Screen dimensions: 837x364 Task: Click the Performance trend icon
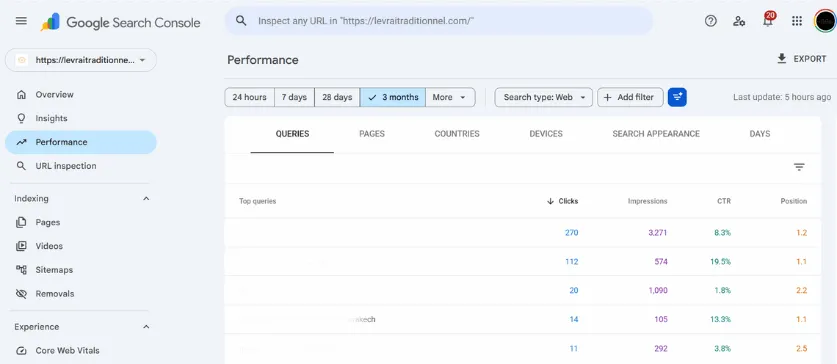(21, 142)
